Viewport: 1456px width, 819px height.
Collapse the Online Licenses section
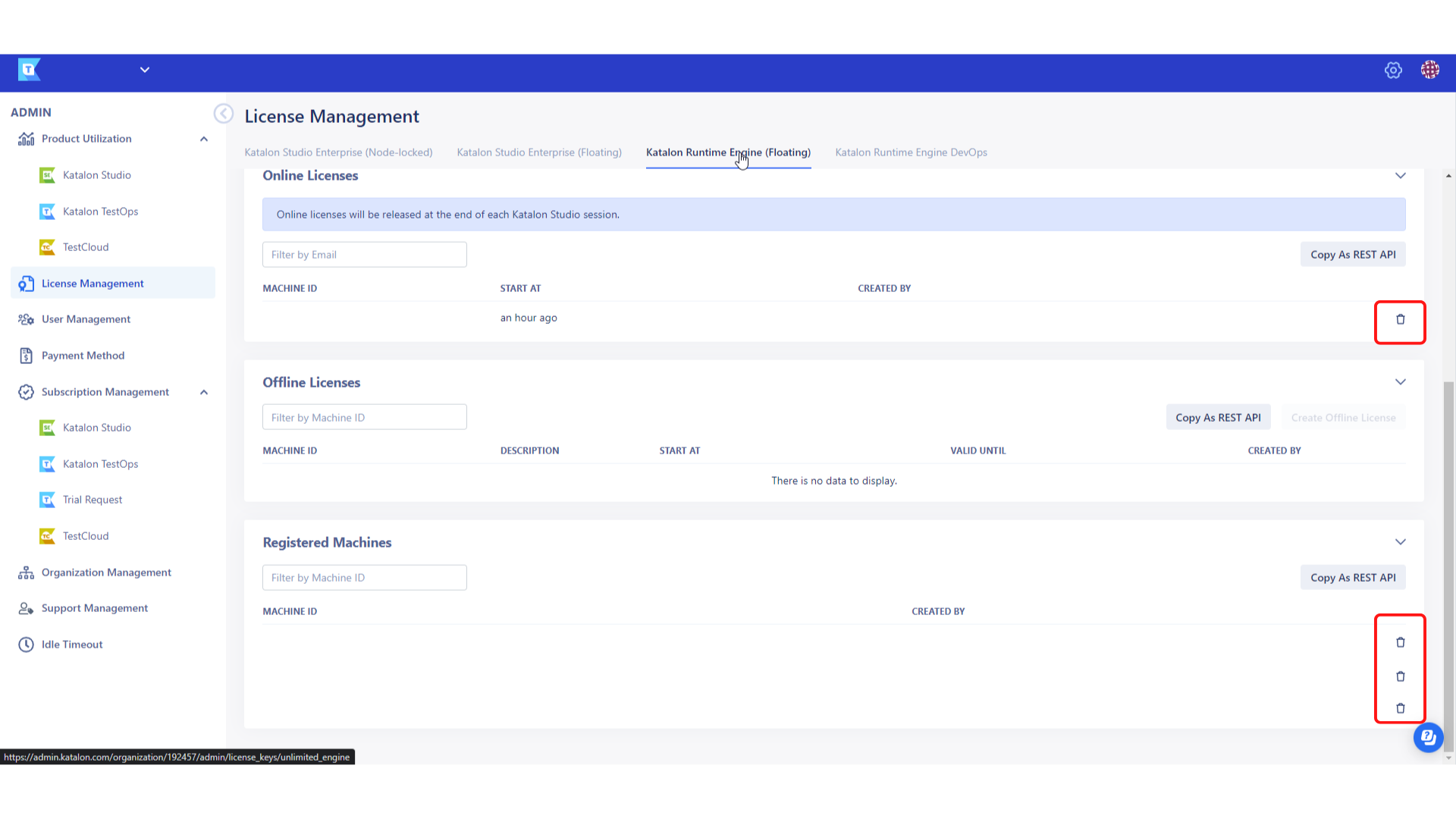point(1400,175)
